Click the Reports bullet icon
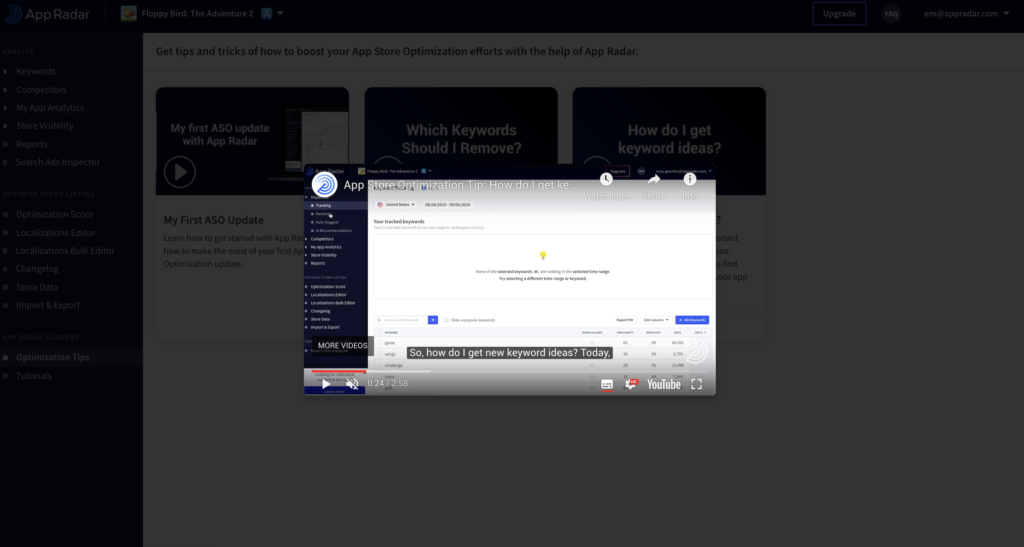The height and width of the screenshot is (547, 1024). click(x=5, y=144)
